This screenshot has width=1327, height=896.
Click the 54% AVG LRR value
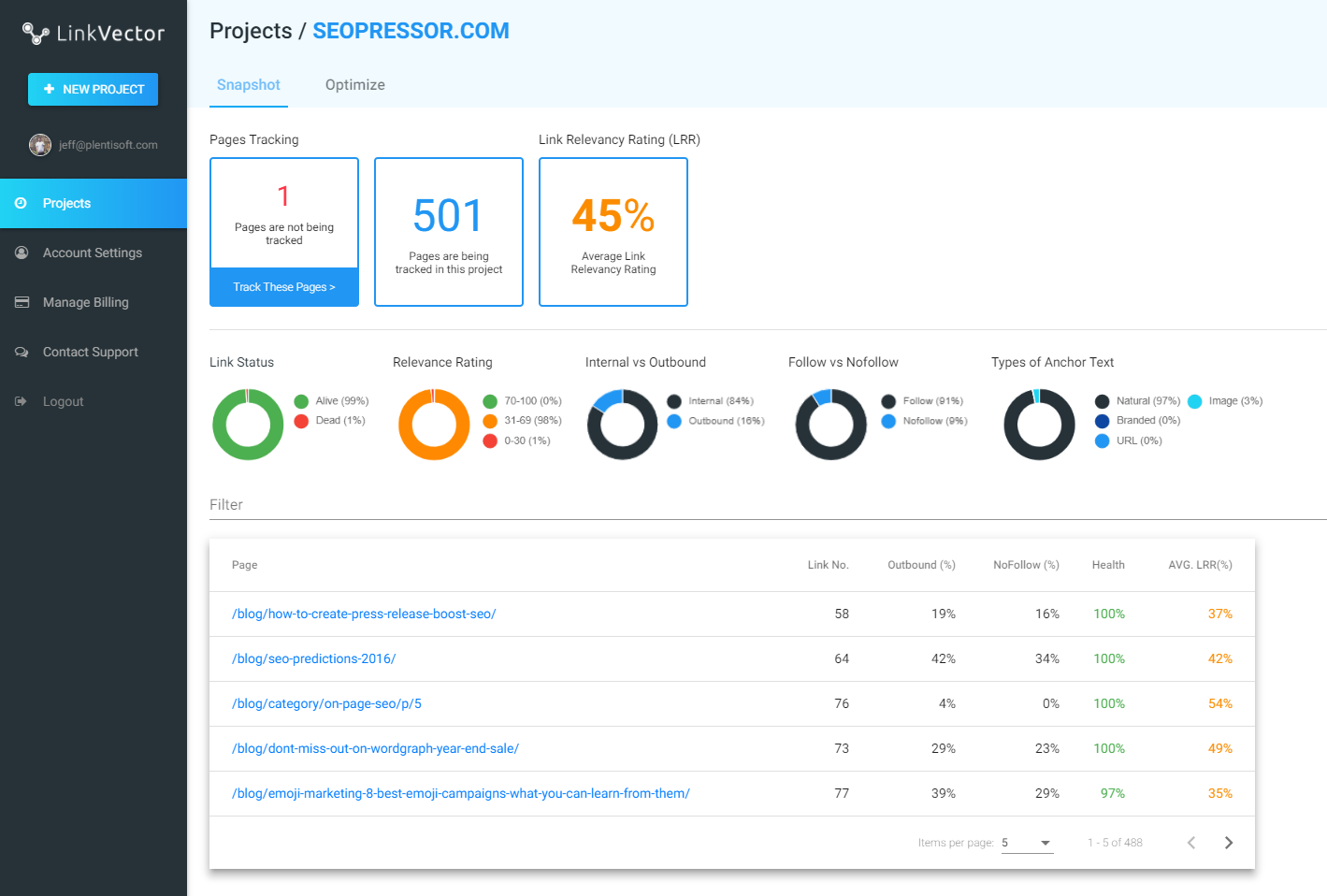click(1220, 704)
